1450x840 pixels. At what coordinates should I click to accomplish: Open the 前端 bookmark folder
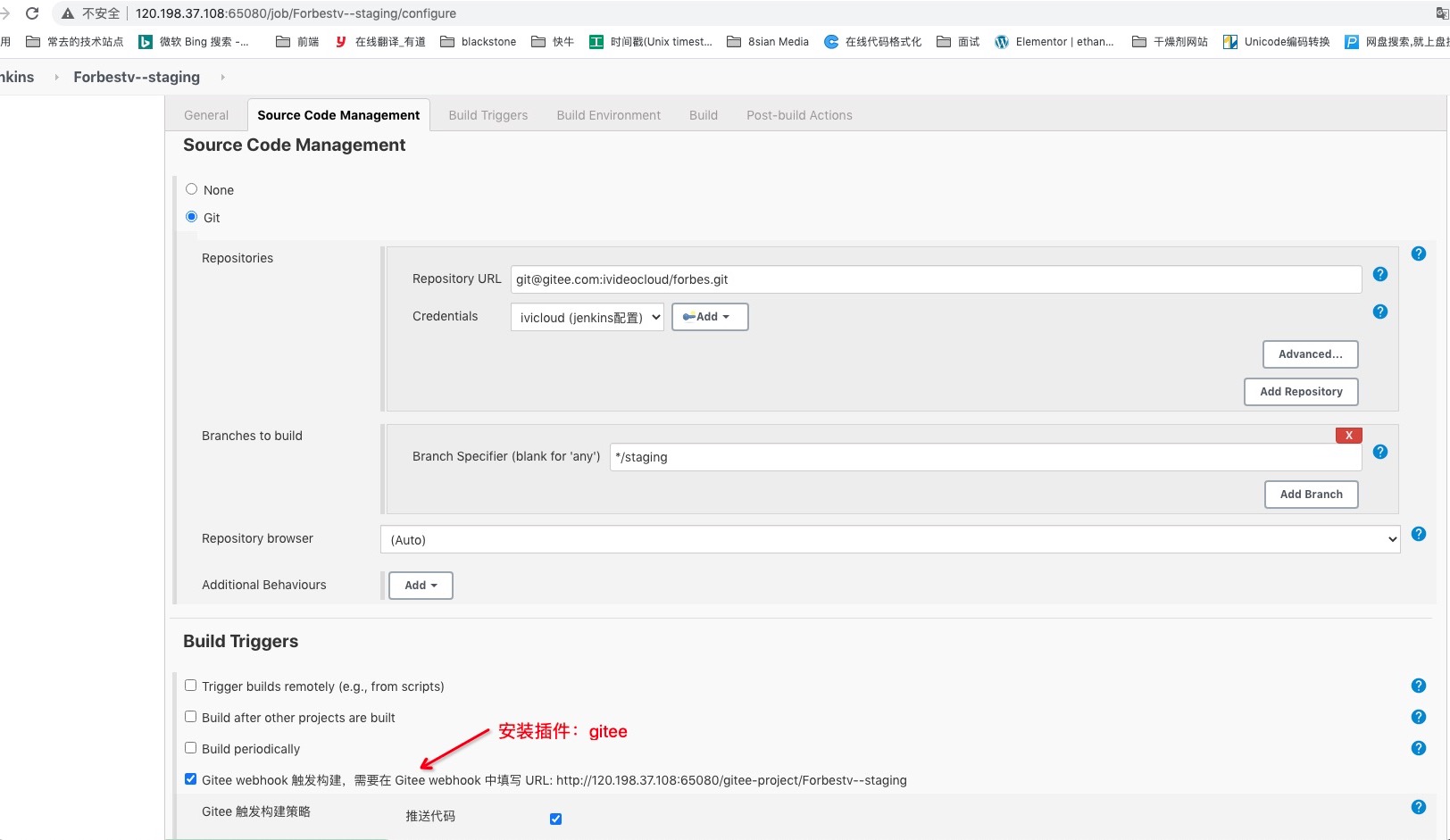pos(297,42)
